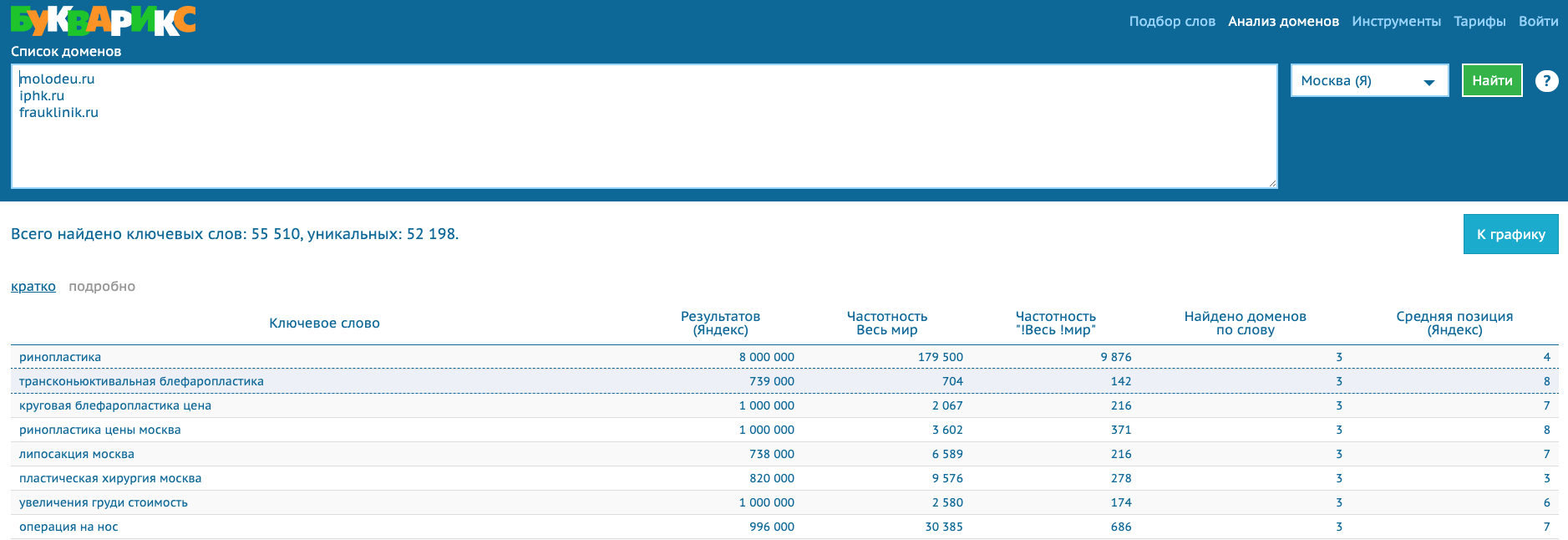Sort by Ключевое слово column header

[x=324, y=323]
